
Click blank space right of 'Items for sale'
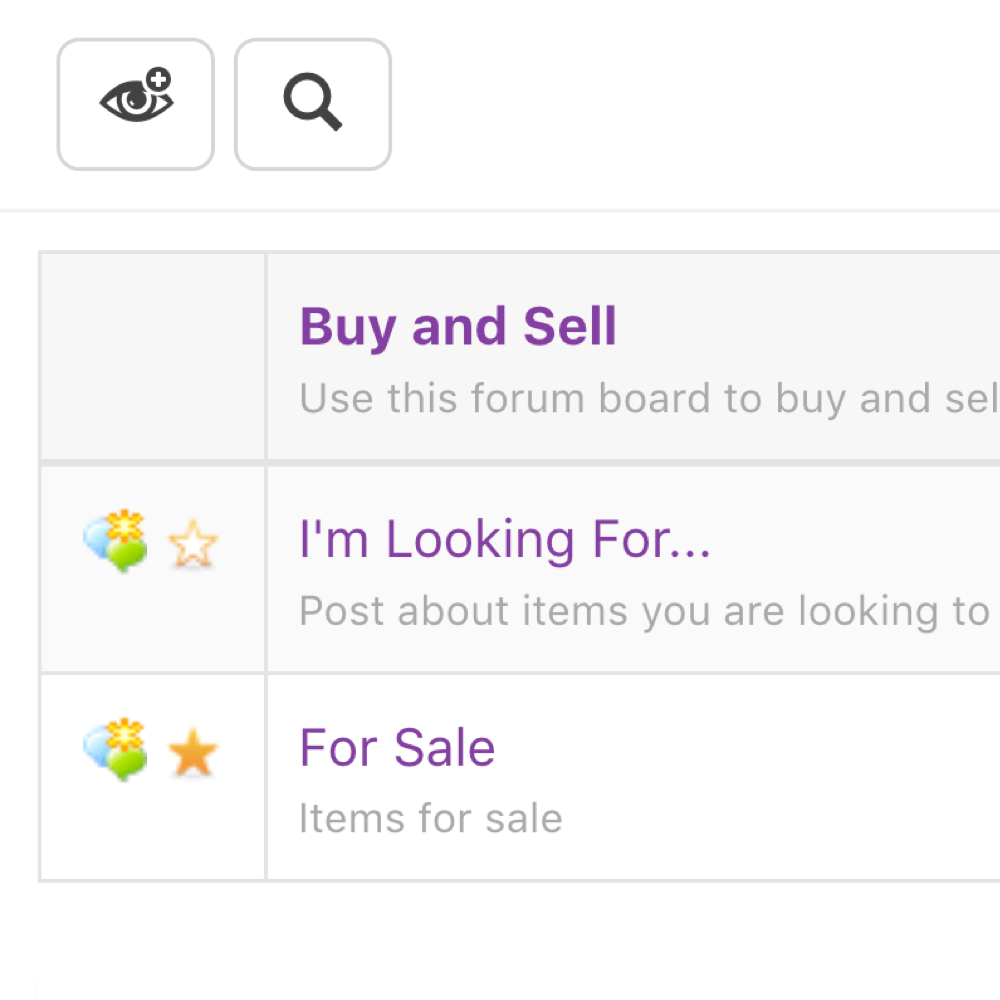point(780,819)
